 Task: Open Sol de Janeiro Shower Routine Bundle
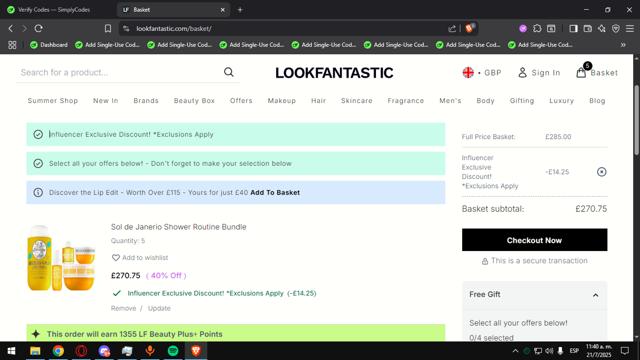point(178,227)
